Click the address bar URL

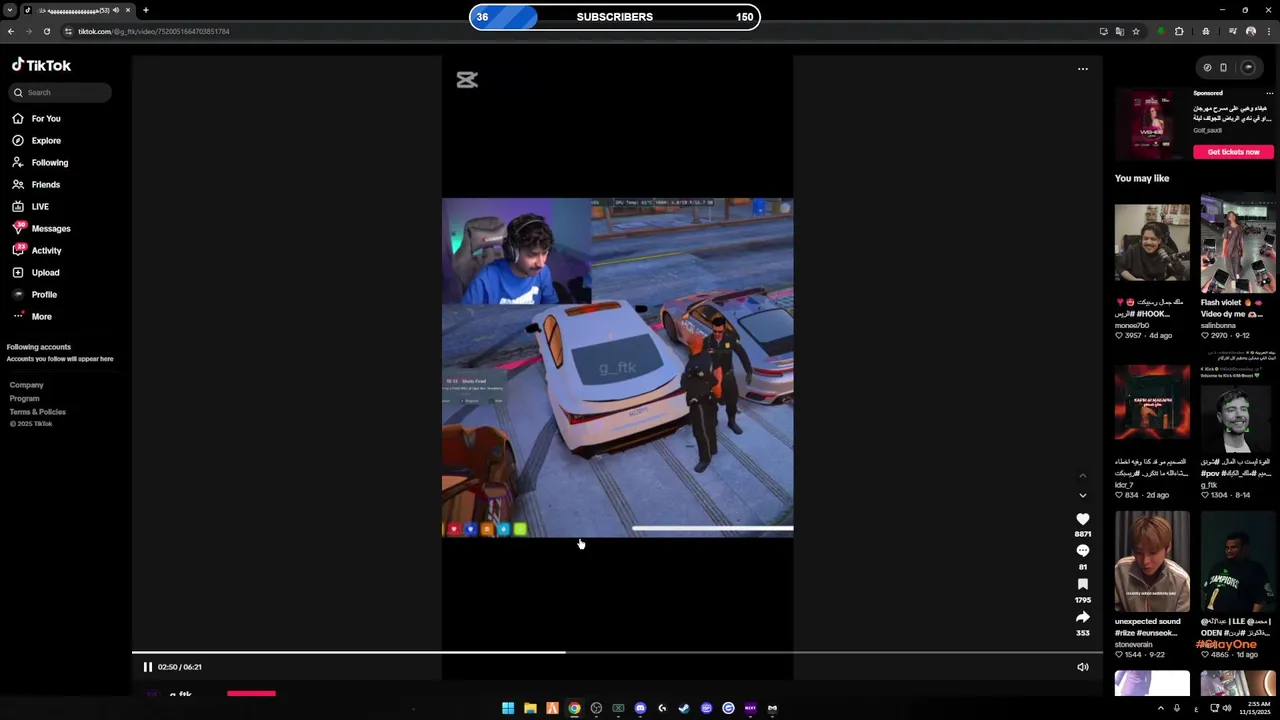tap(154, 31)
